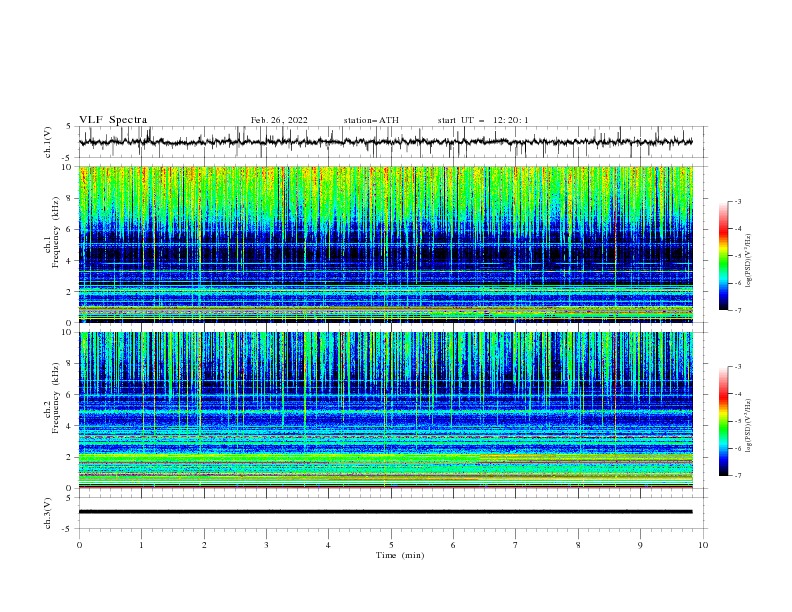792x612 pixels.
Task: Click time axis tick label '5'
Action: click(x=391, y=545)
